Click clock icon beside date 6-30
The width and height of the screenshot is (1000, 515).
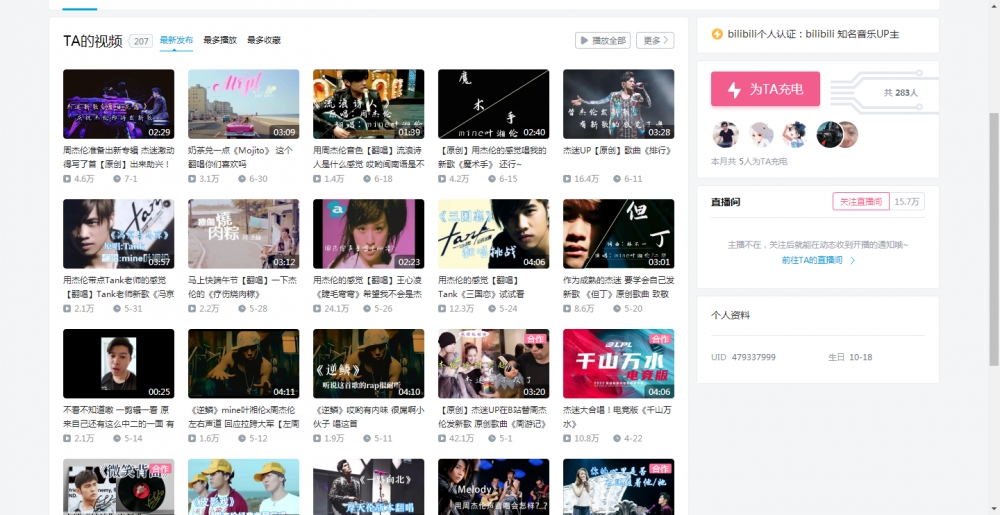point(242,179)
